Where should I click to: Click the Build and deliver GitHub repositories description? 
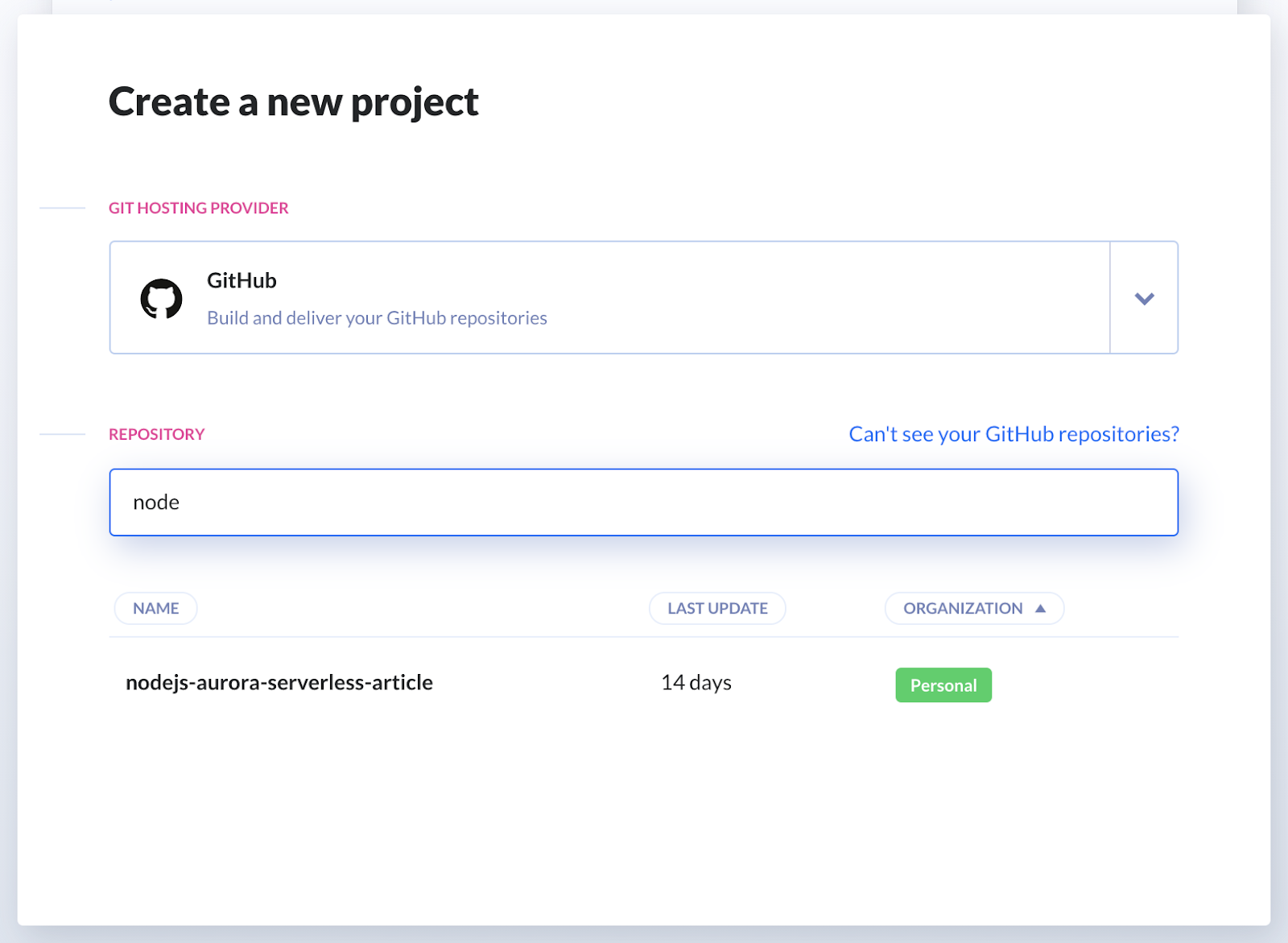point(377,318)
